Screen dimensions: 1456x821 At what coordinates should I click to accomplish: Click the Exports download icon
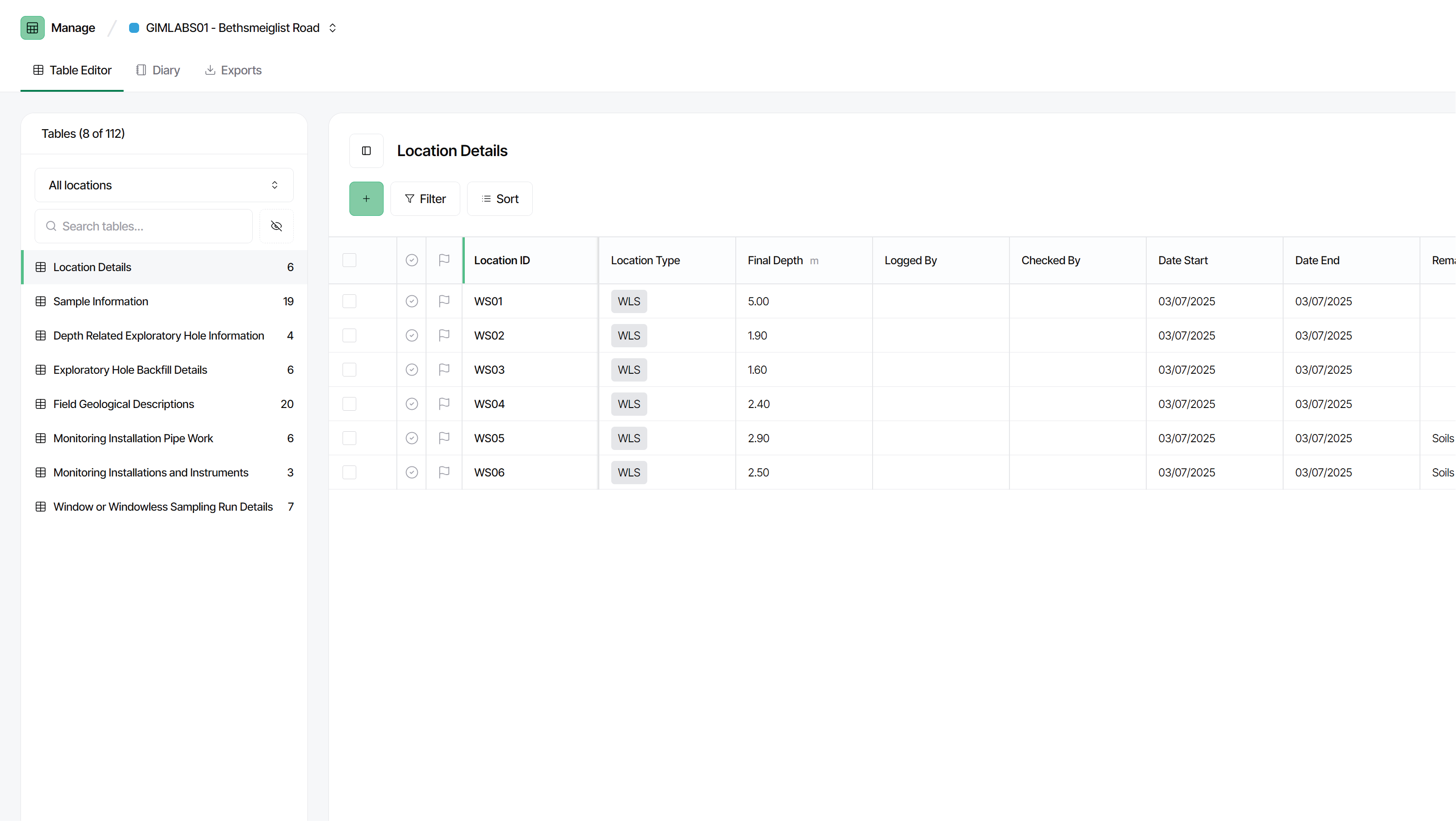point(210,69)
